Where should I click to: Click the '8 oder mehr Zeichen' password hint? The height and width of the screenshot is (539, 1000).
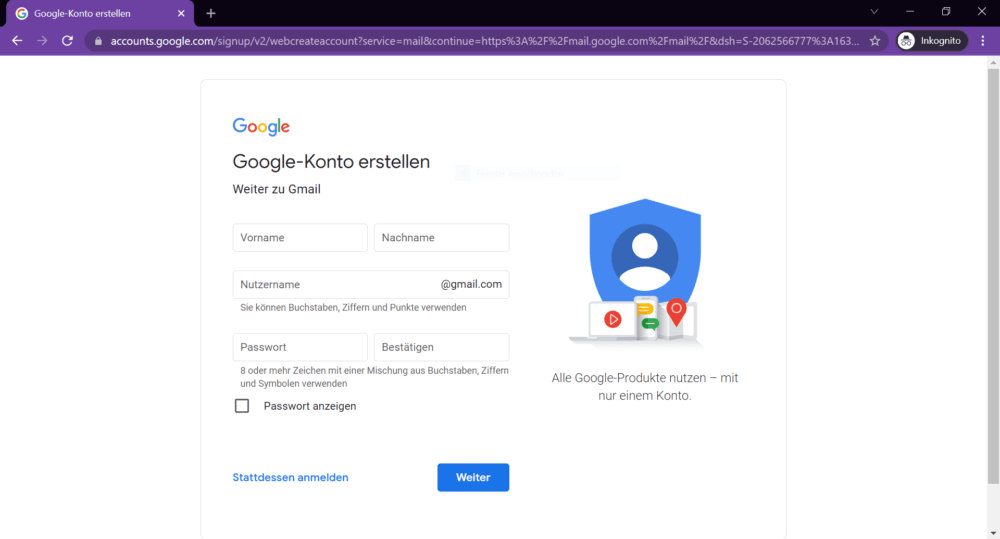(374, 377)
